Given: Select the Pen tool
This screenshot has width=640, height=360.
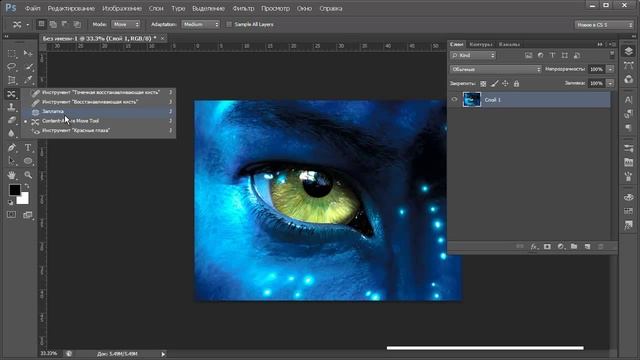Looking at the screenshot, I should [12, 147].
